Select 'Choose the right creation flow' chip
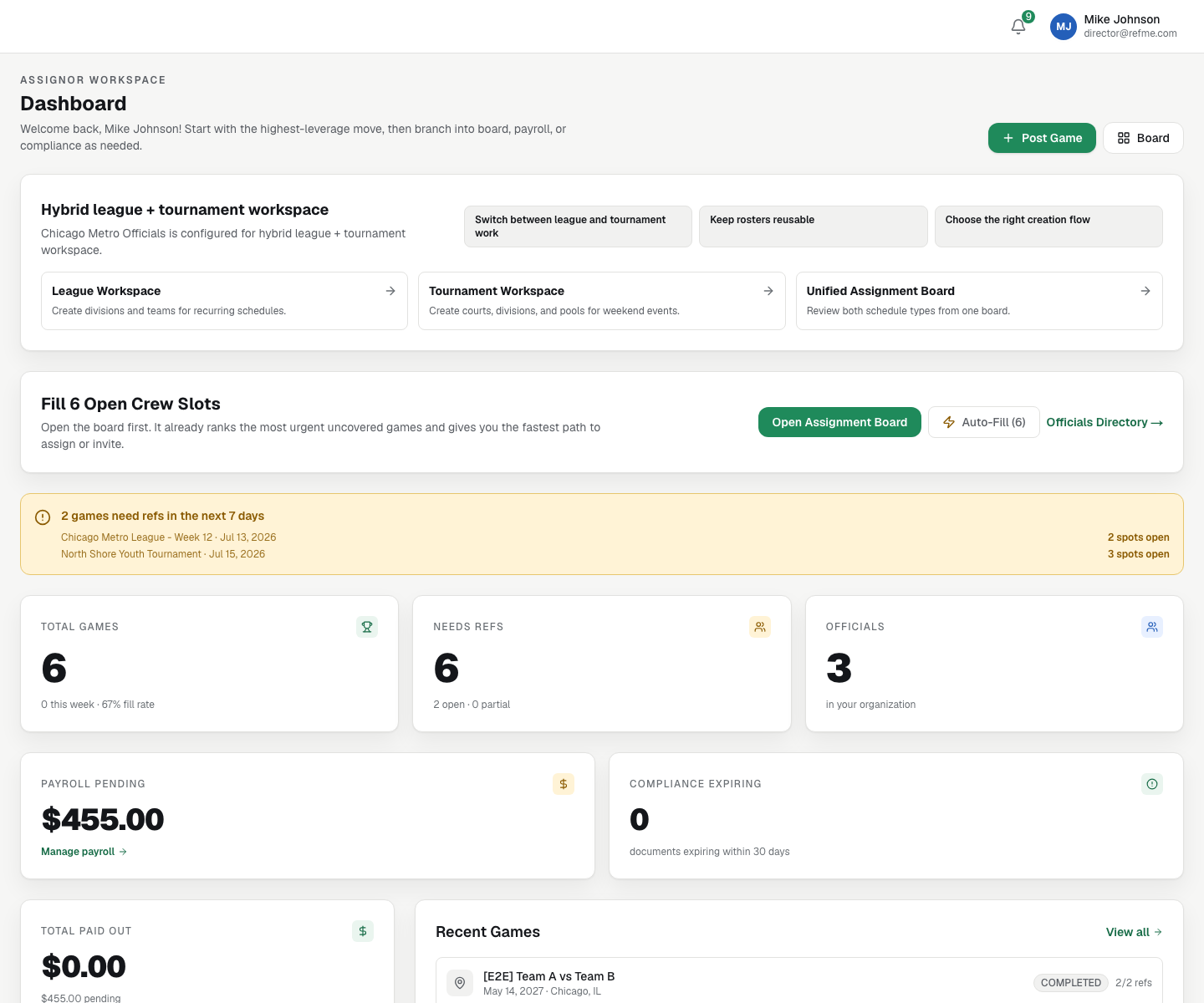The width and height of the screenshot is (1204, 1003). click(1048, 227)
